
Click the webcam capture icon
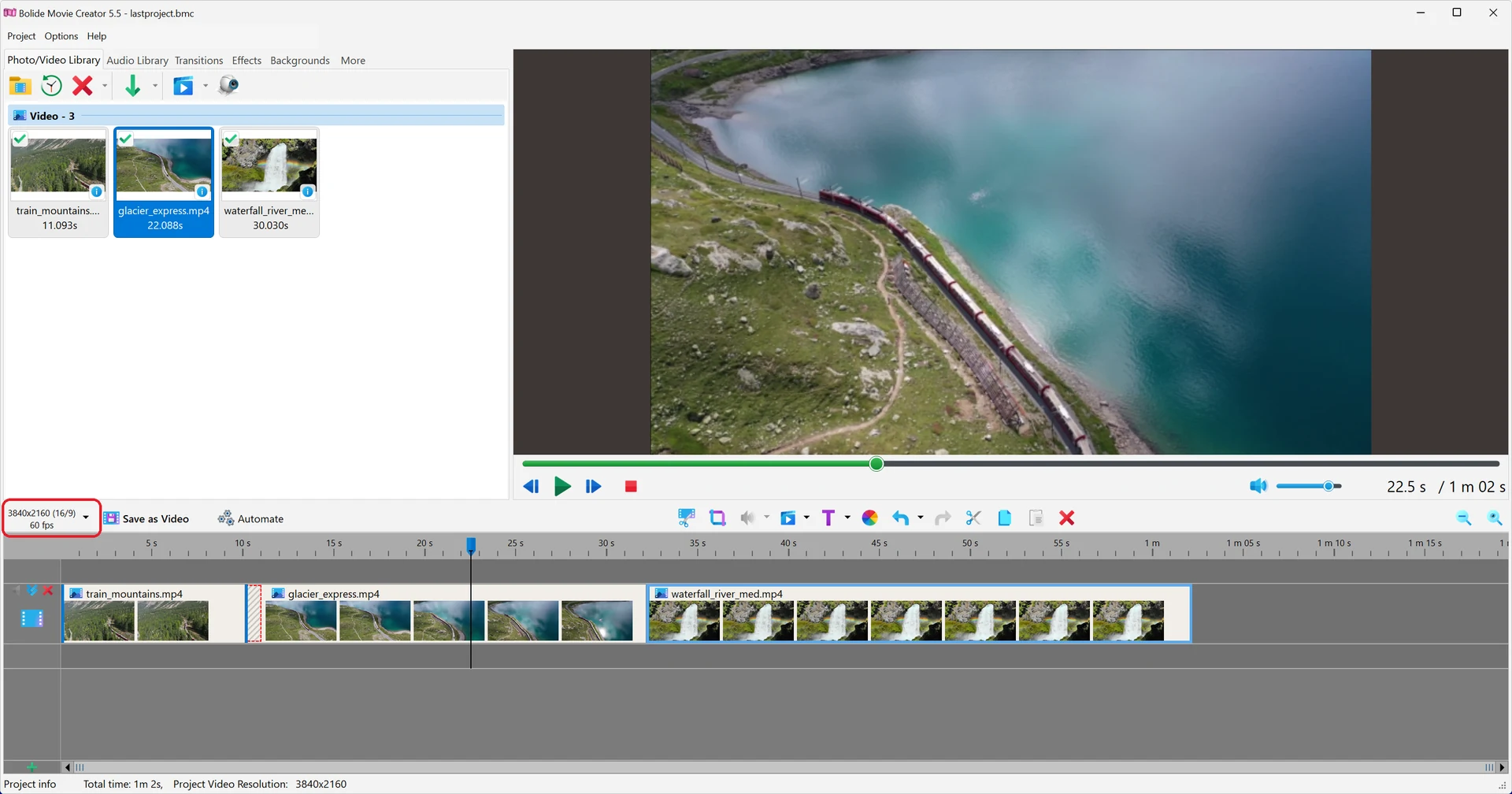click(228, 85)
